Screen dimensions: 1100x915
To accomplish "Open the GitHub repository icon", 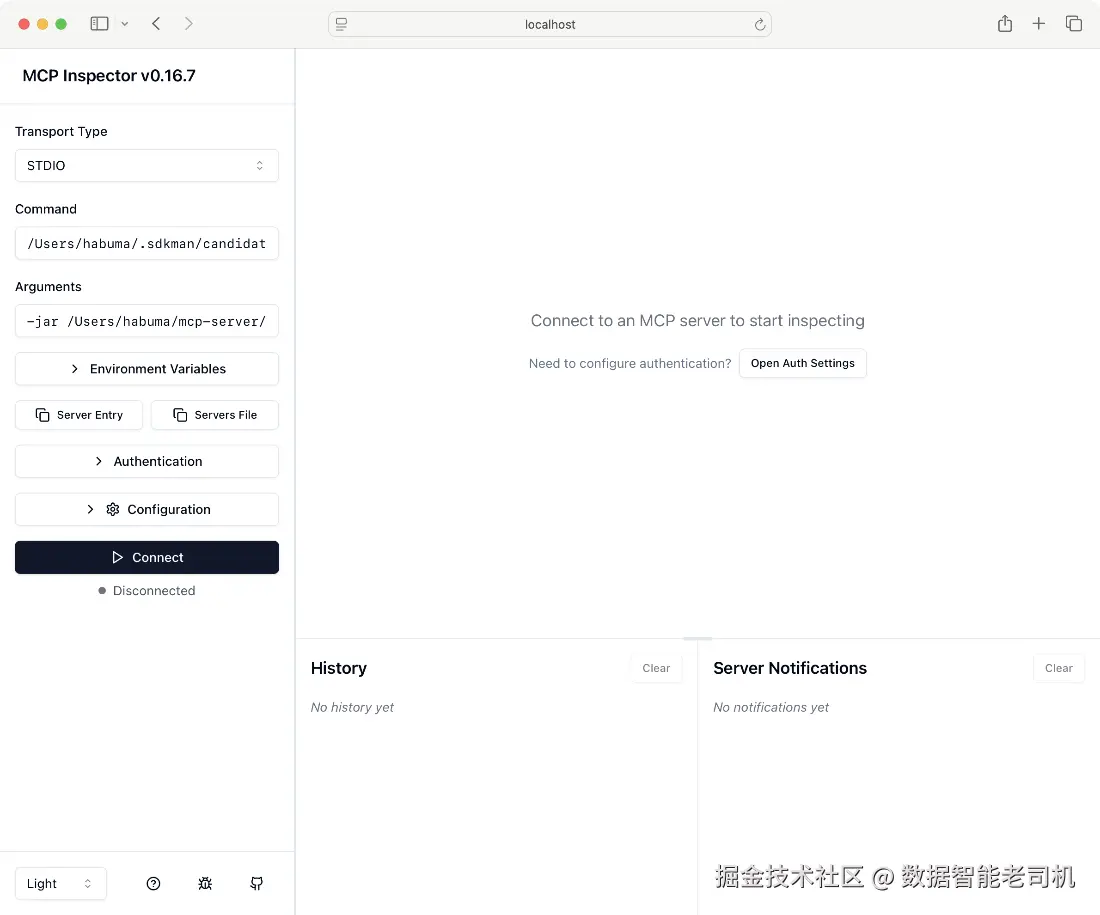I will click(257, 883).
